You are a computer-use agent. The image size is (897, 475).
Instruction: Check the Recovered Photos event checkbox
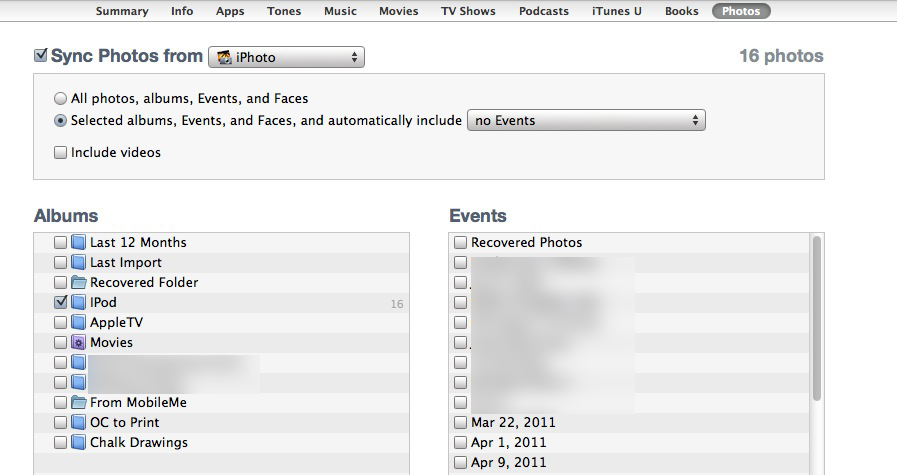tap(460, 242)
